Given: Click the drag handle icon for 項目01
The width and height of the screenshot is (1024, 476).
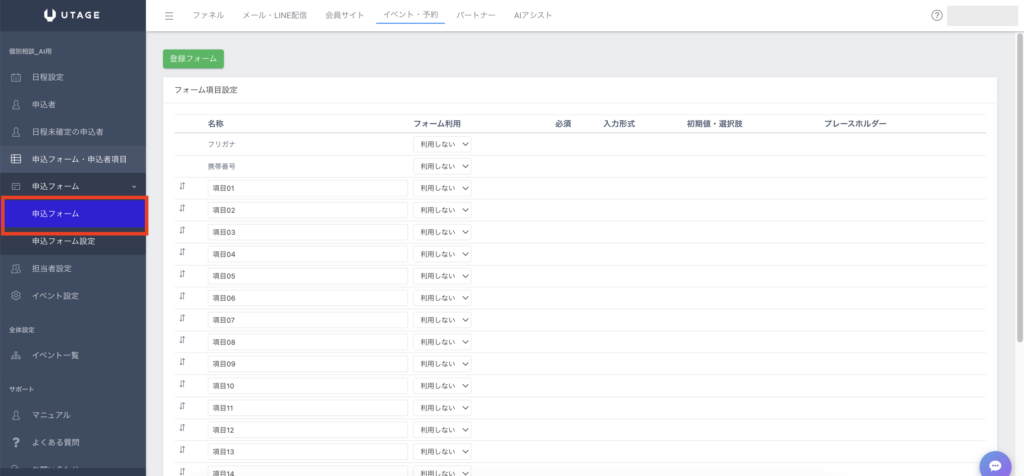Looking at the screenshot, I should [182, 187].
